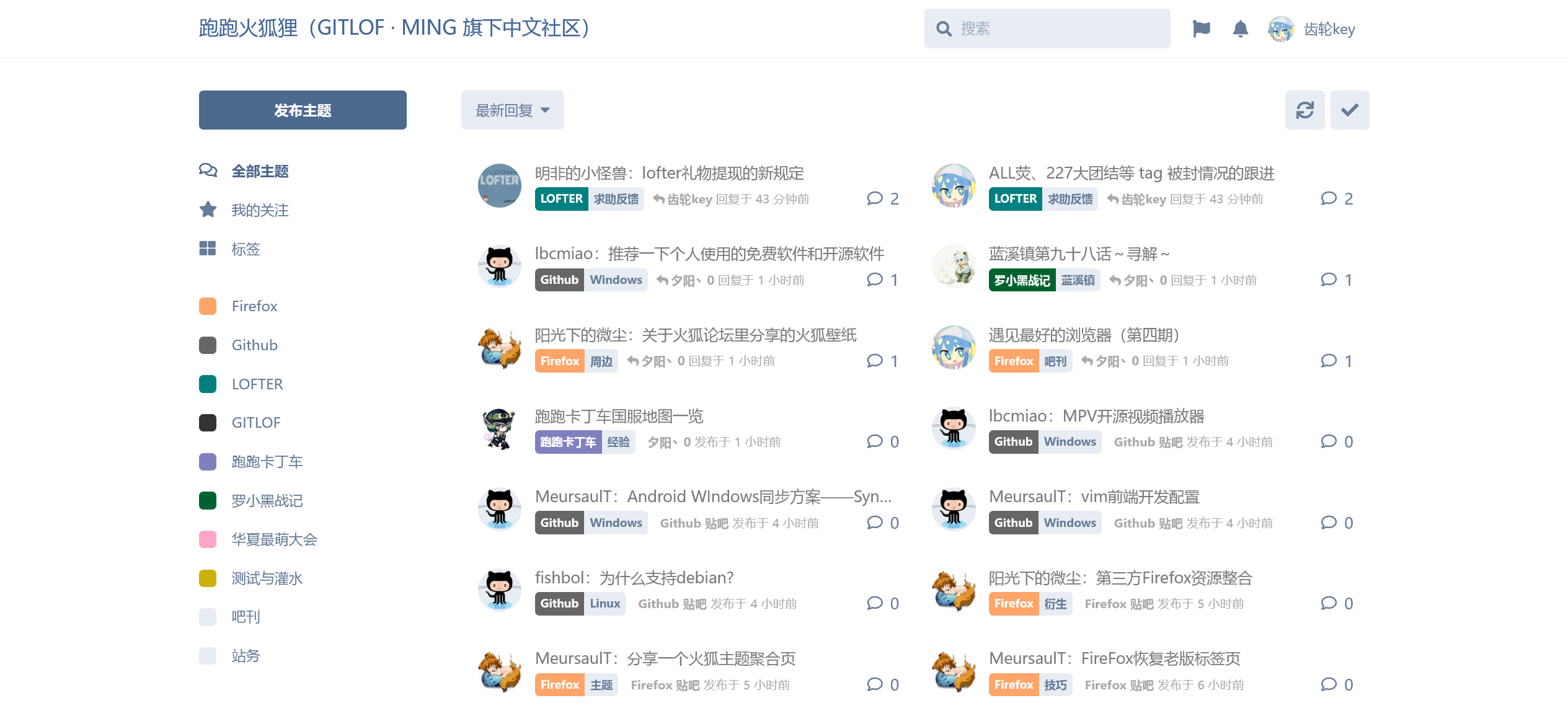Screen dimensions: 1568x716
Task: Mark all topics as read (checkmark)
Action: (1350, 110)
